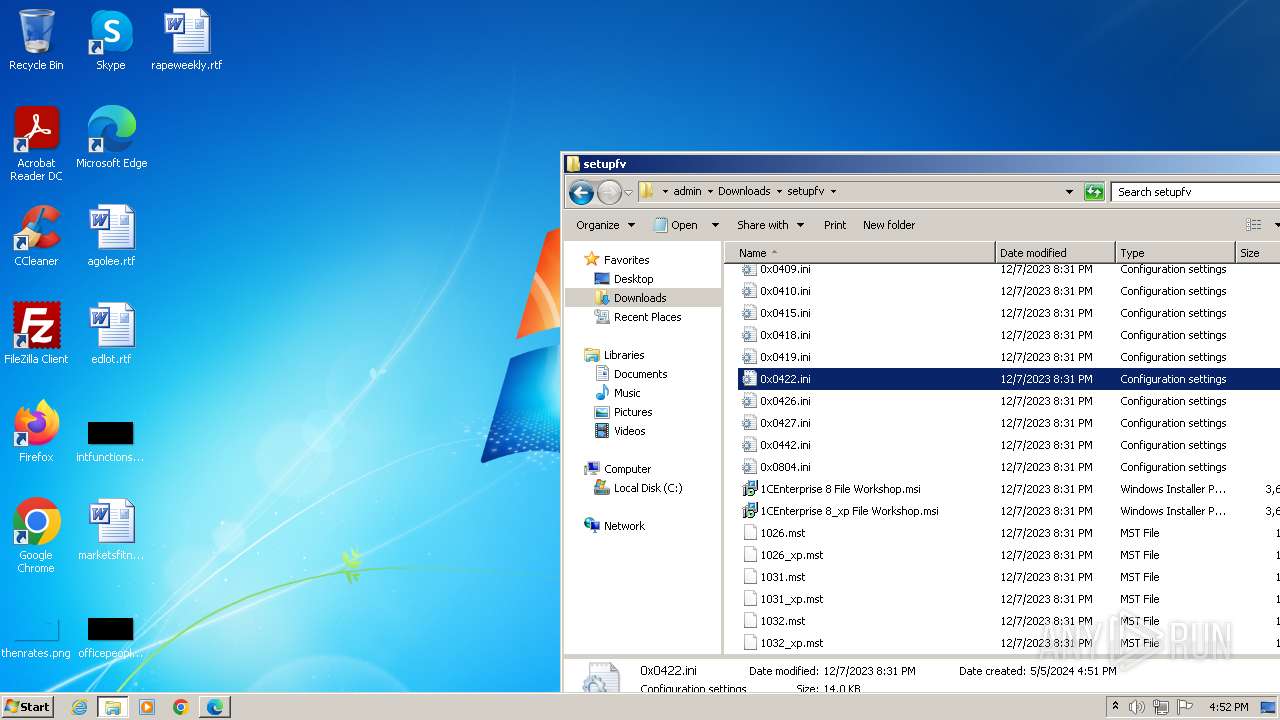Image resolution: width=1280 pixels, height=720 pixels.
Task: Select the agolee.rtf desktop file
Action: click(111, 235)
